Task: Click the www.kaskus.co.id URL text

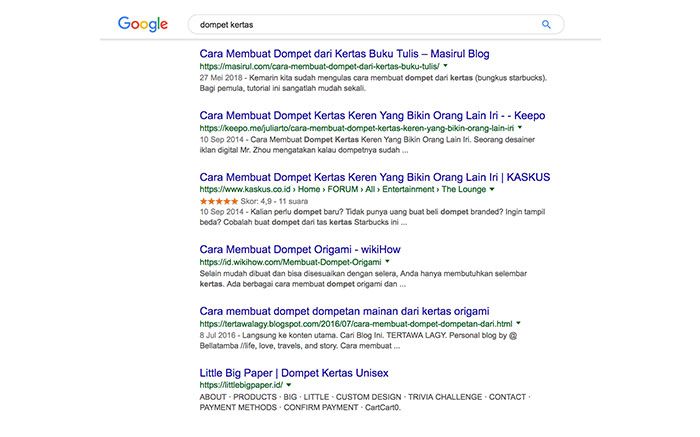Action: click(245, 189)
